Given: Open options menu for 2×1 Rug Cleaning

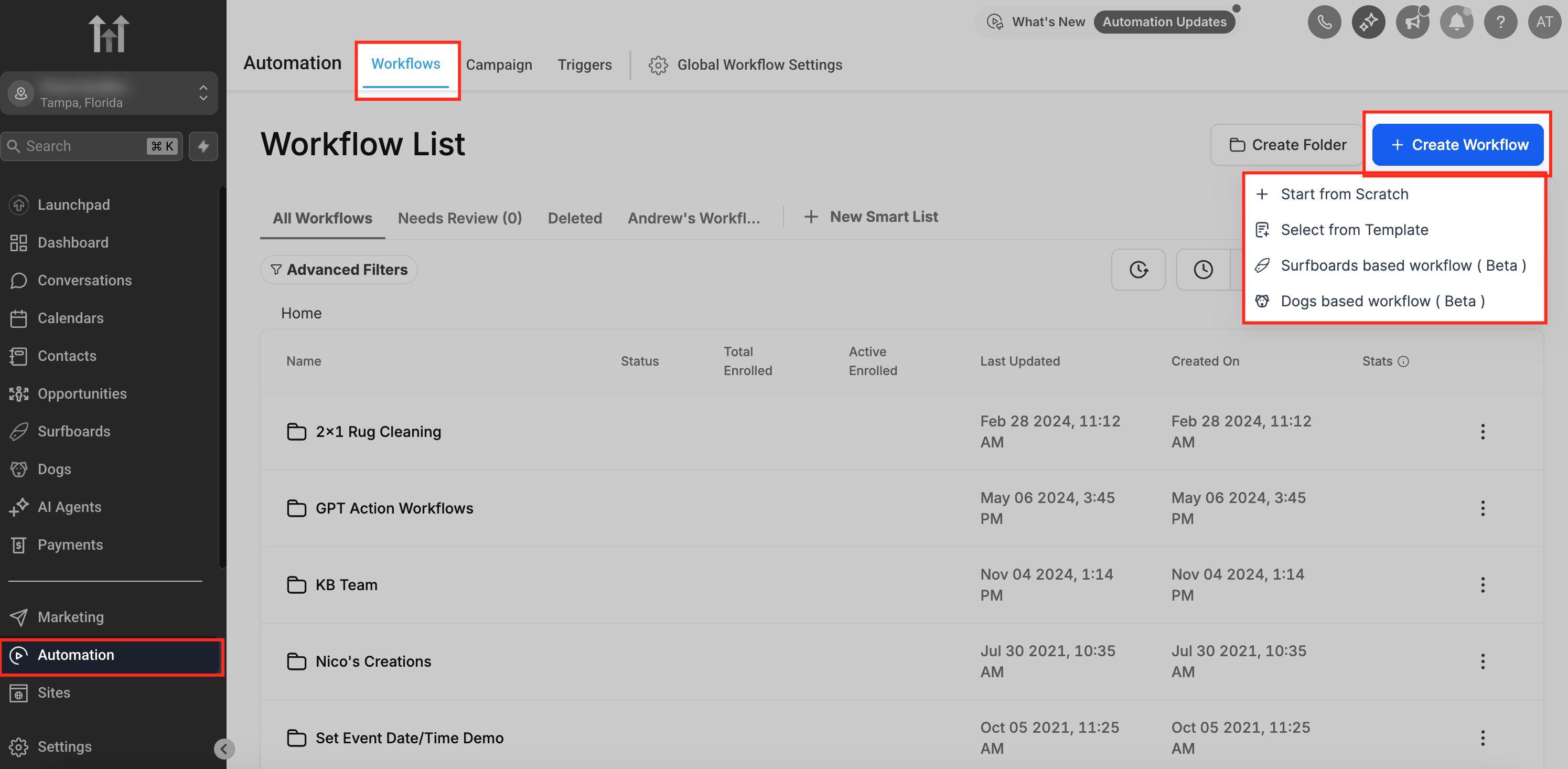Looking at the screenshot, I should click(1482, 432).
